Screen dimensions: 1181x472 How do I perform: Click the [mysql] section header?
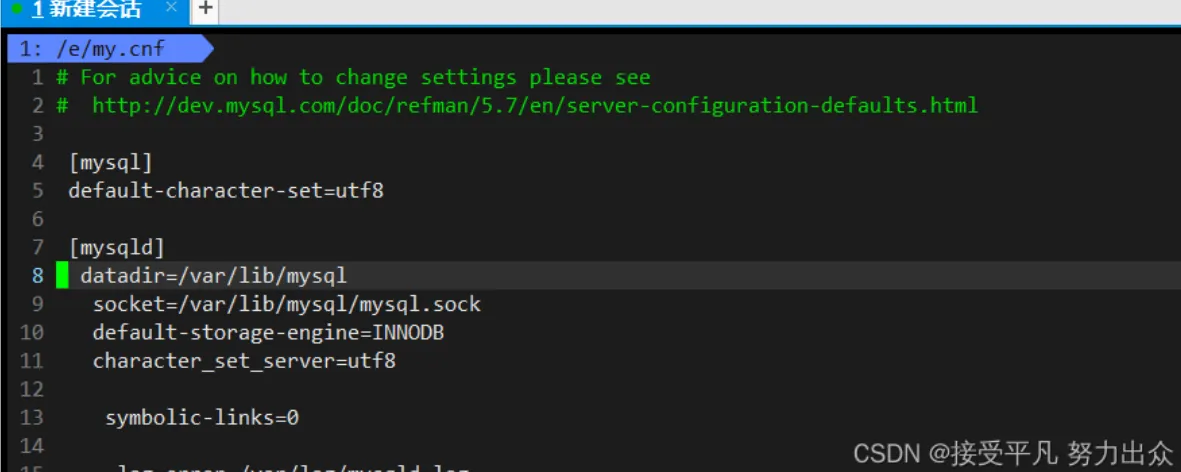point(110,162)
